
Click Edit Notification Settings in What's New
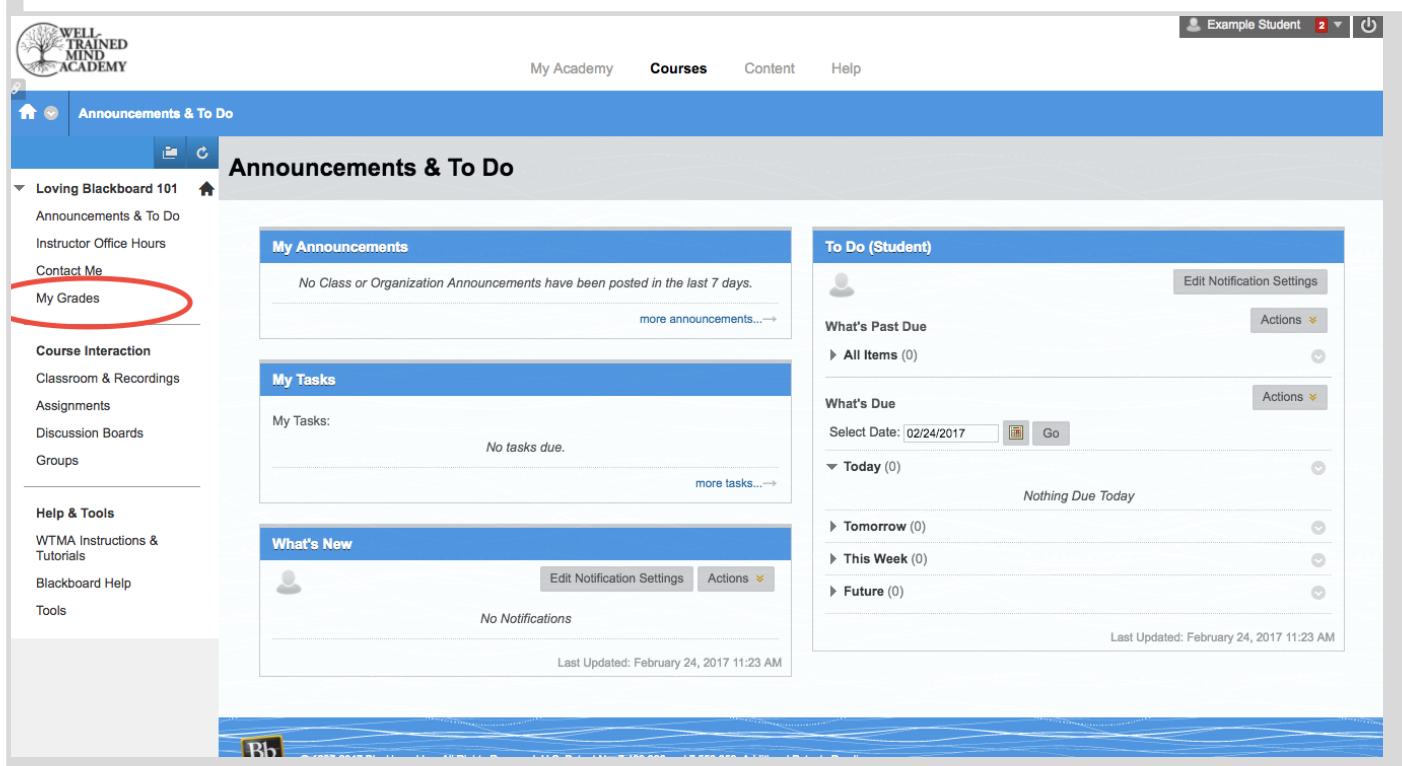[616, 578]
